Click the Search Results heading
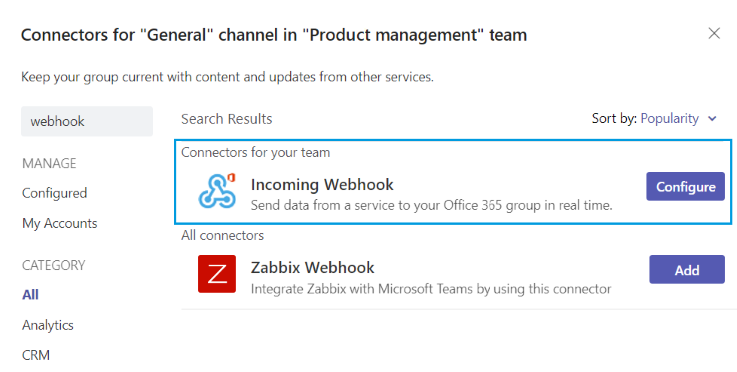Screen dimensions: 737x372 [227, 119]
